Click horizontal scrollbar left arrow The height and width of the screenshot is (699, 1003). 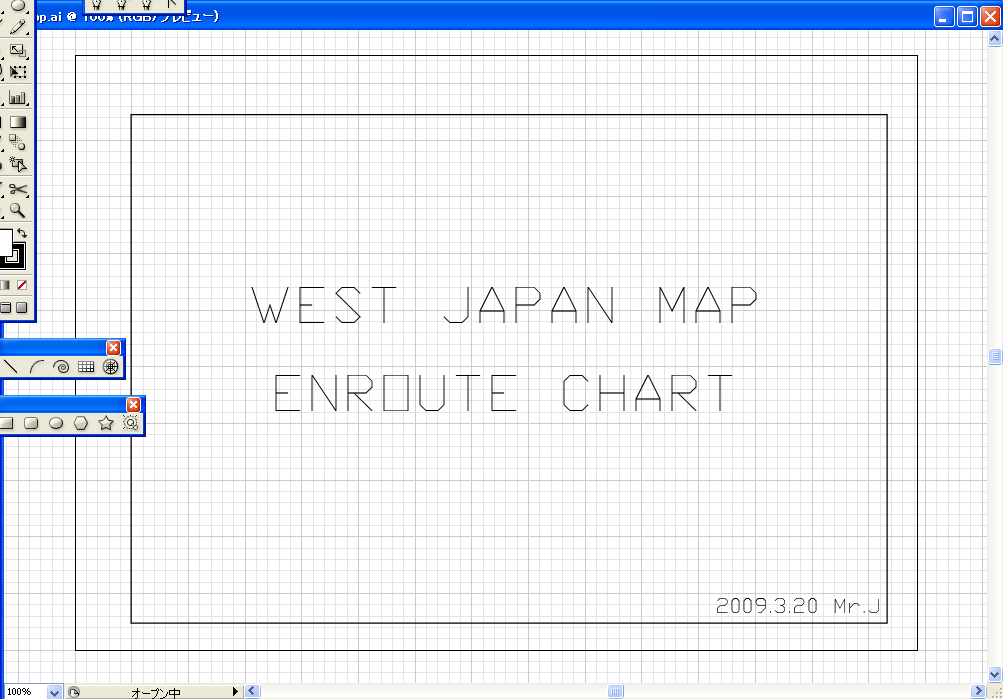pos(253,691)
